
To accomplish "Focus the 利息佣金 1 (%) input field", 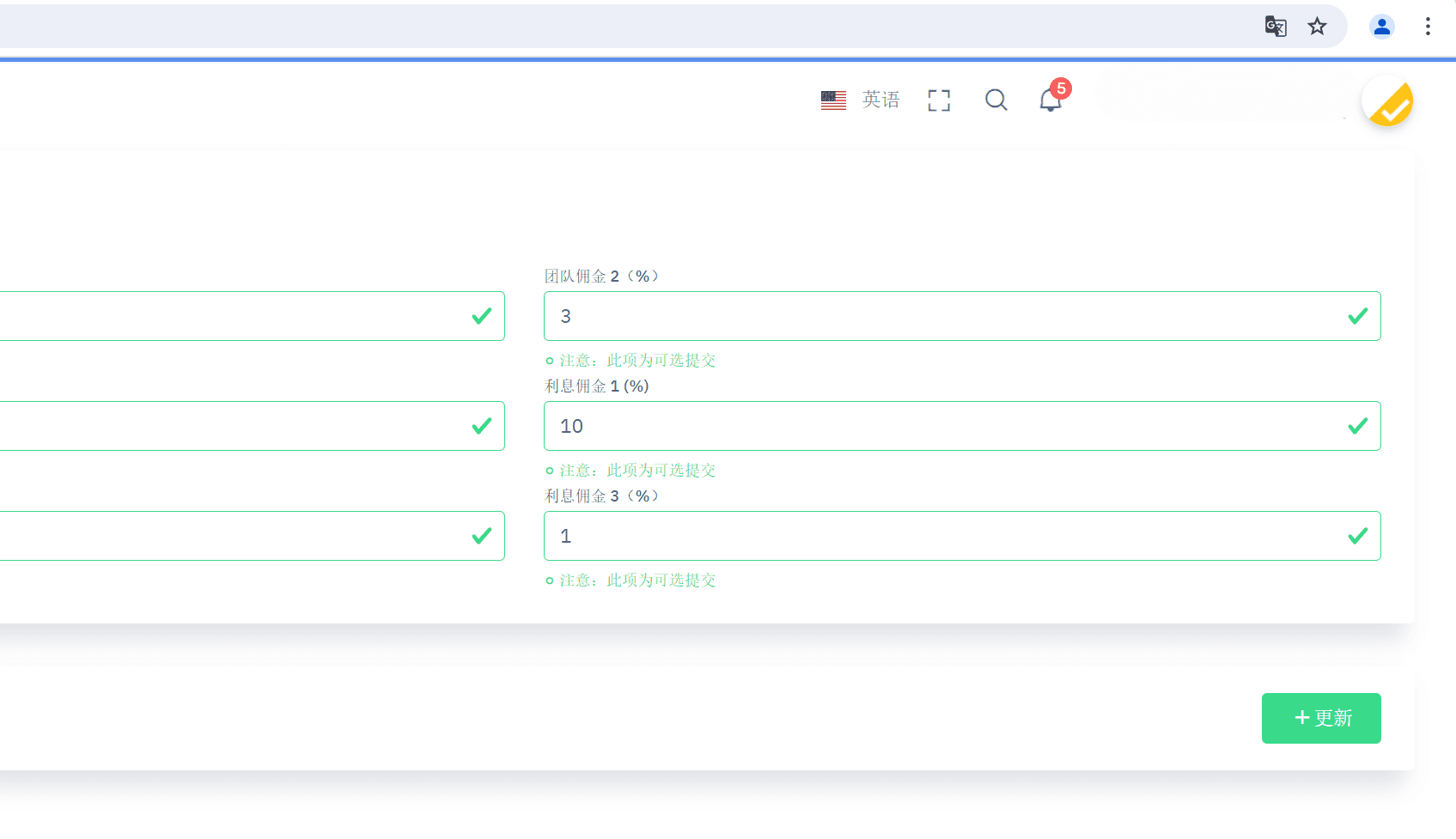I will [945, 426].
